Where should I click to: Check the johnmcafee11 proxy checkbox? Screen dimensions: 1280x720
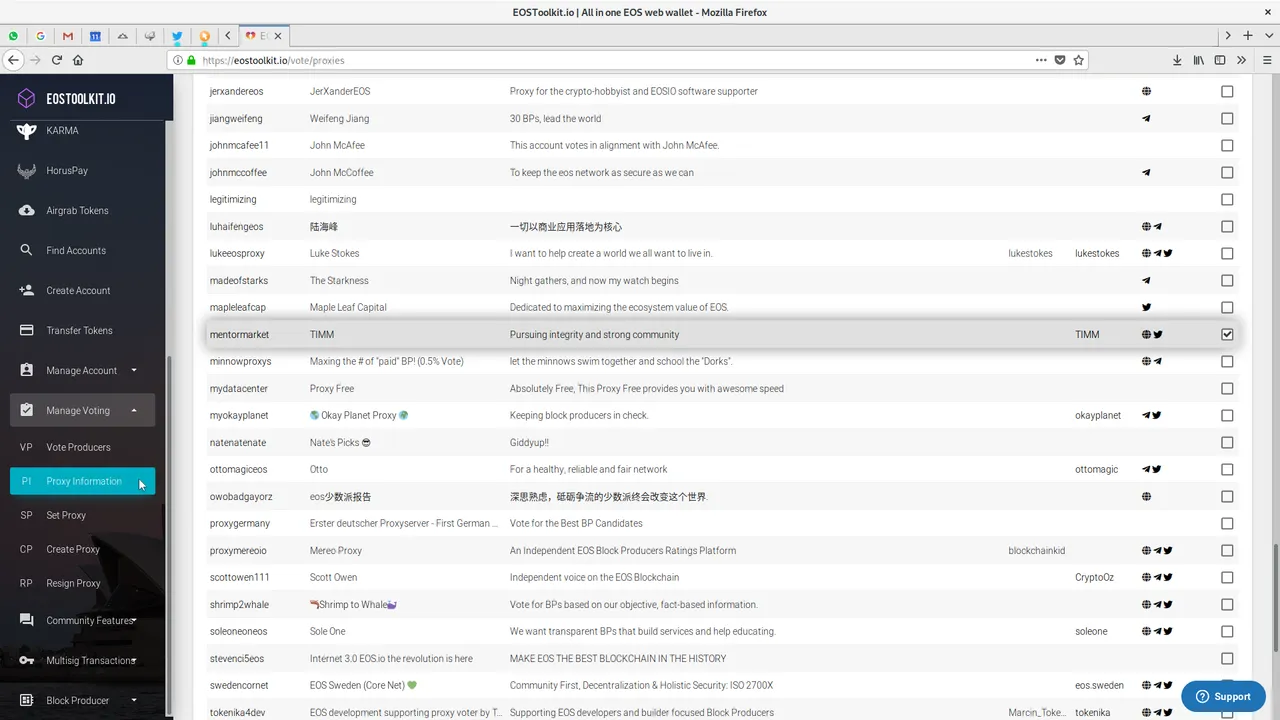pos(1227,145)
